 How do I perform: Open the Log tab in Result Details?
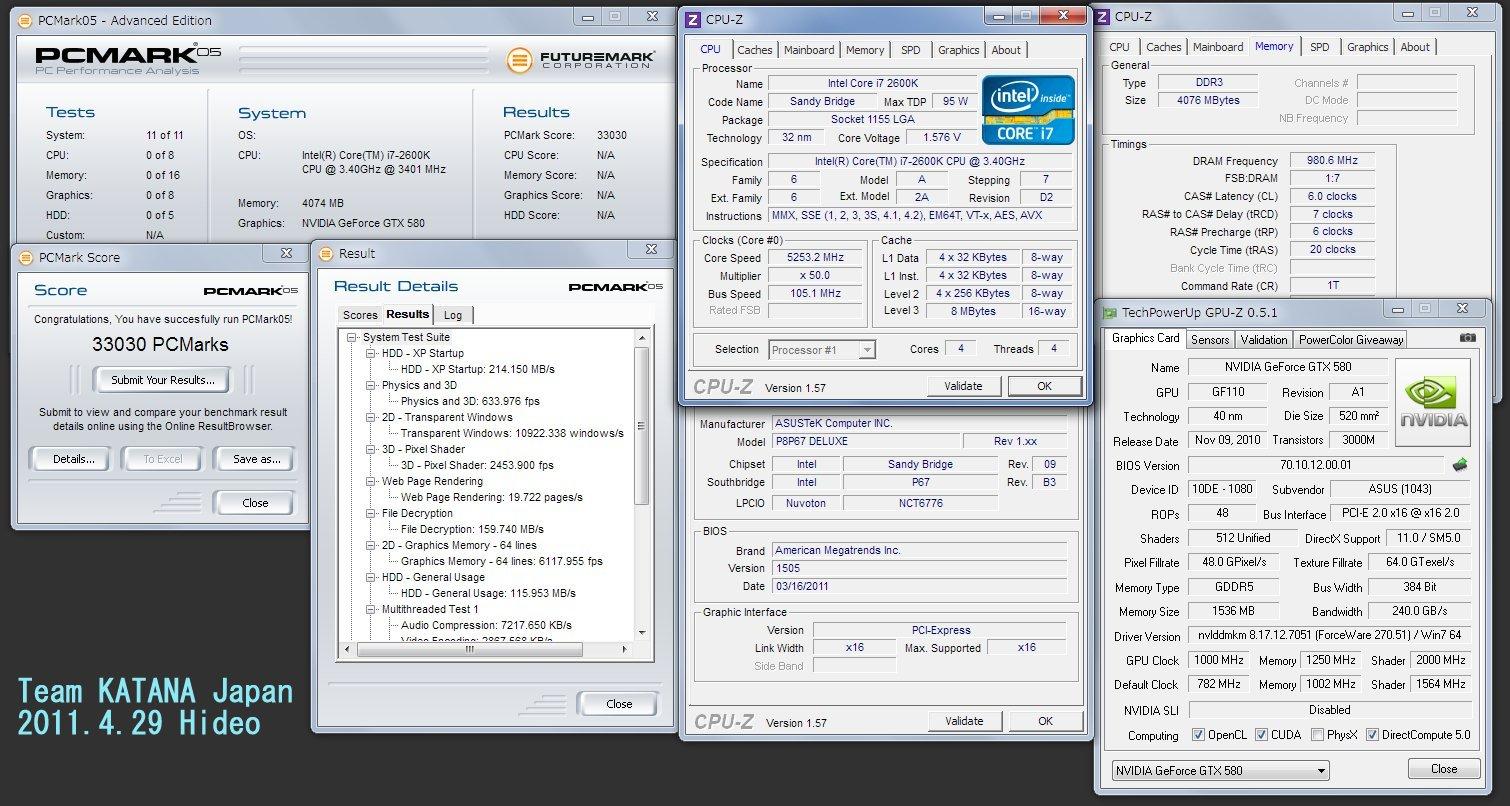click(x=453, y=315)
